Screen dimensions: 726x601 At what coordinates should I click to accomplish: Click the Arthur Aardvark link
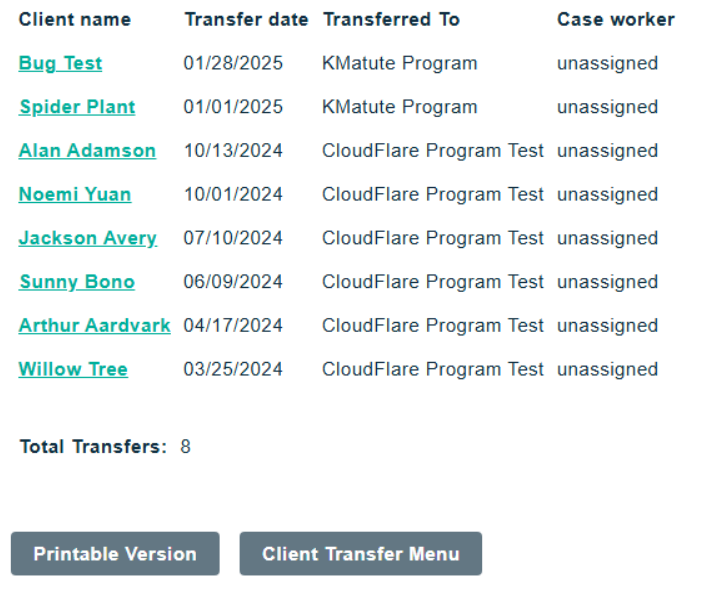point(95,325)
